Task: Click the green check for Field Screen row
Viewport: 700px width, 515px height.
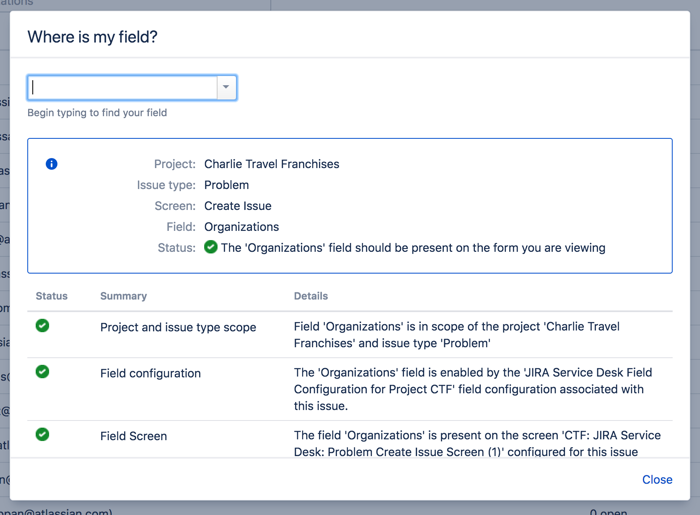Action: 42,435
